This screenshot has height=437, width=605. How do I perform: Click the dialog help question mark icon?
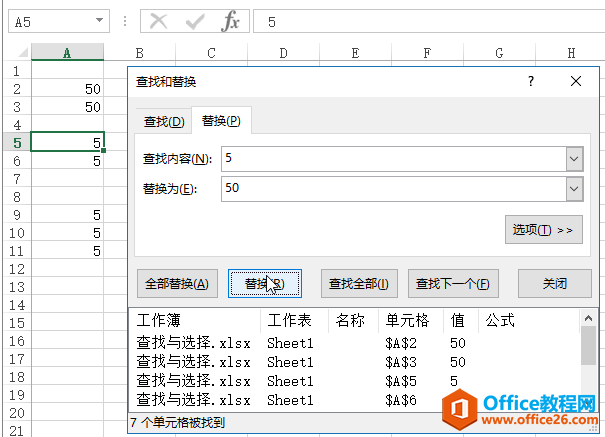530,83
